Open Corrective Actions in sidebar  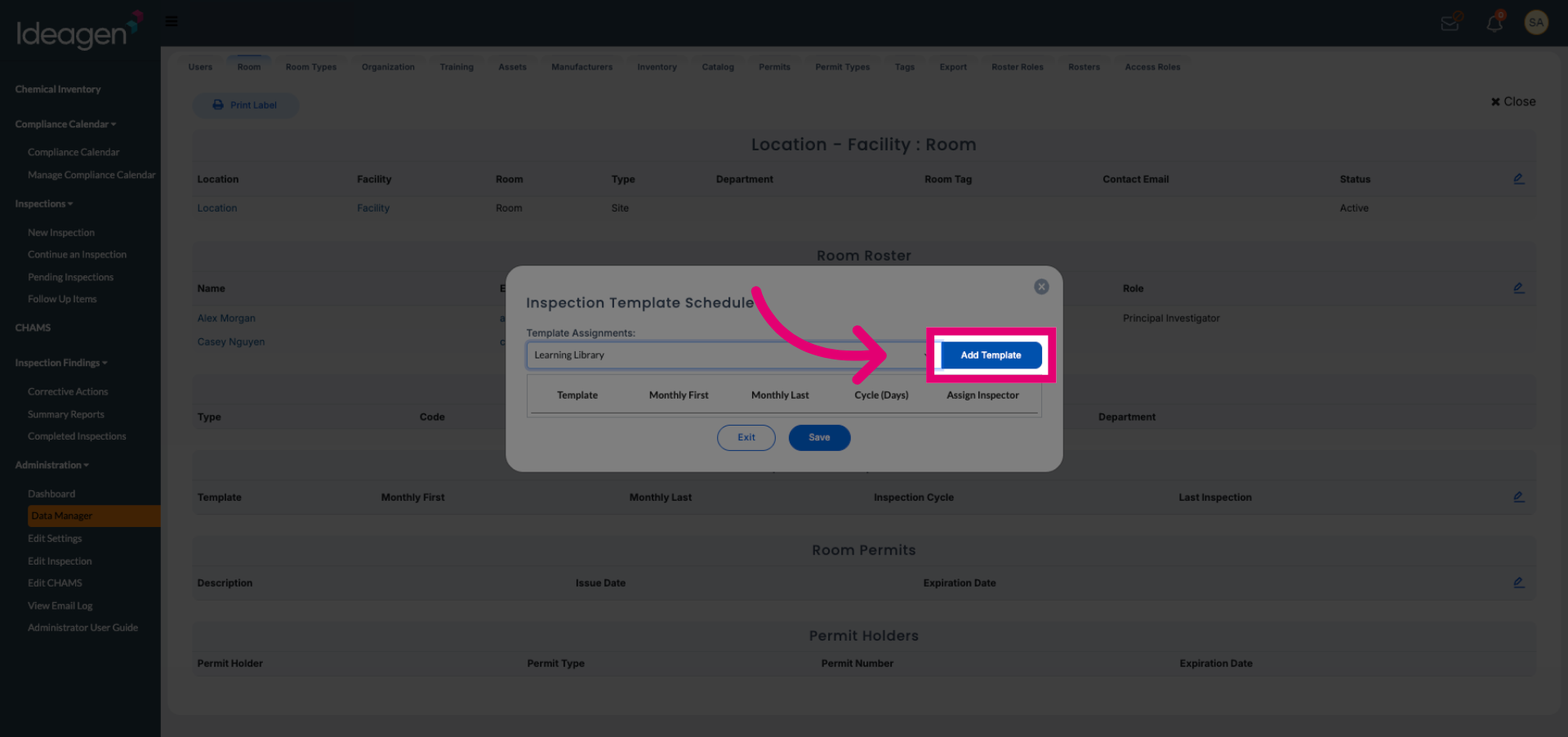[x=68, y=391]
